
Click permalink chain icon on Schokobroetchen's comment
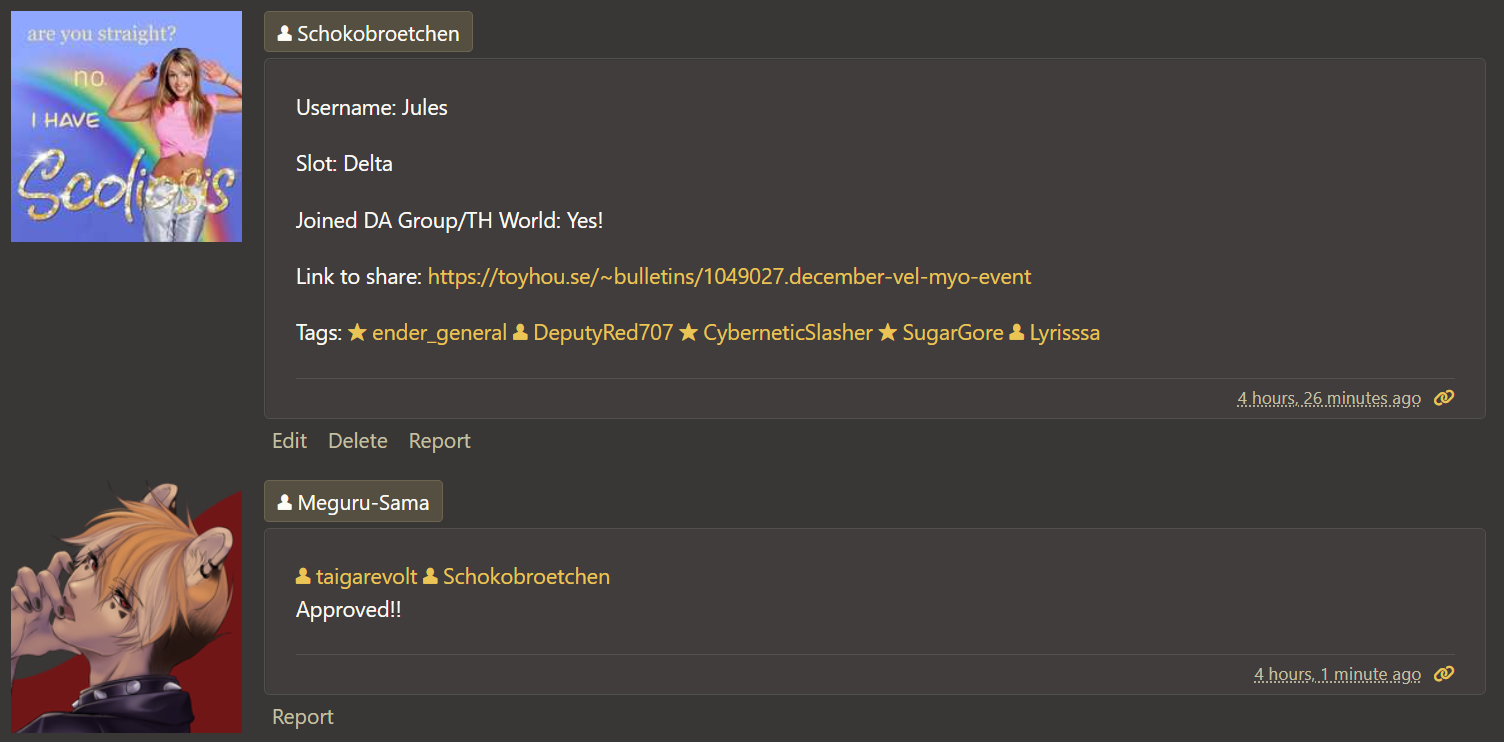(1443, 398)
